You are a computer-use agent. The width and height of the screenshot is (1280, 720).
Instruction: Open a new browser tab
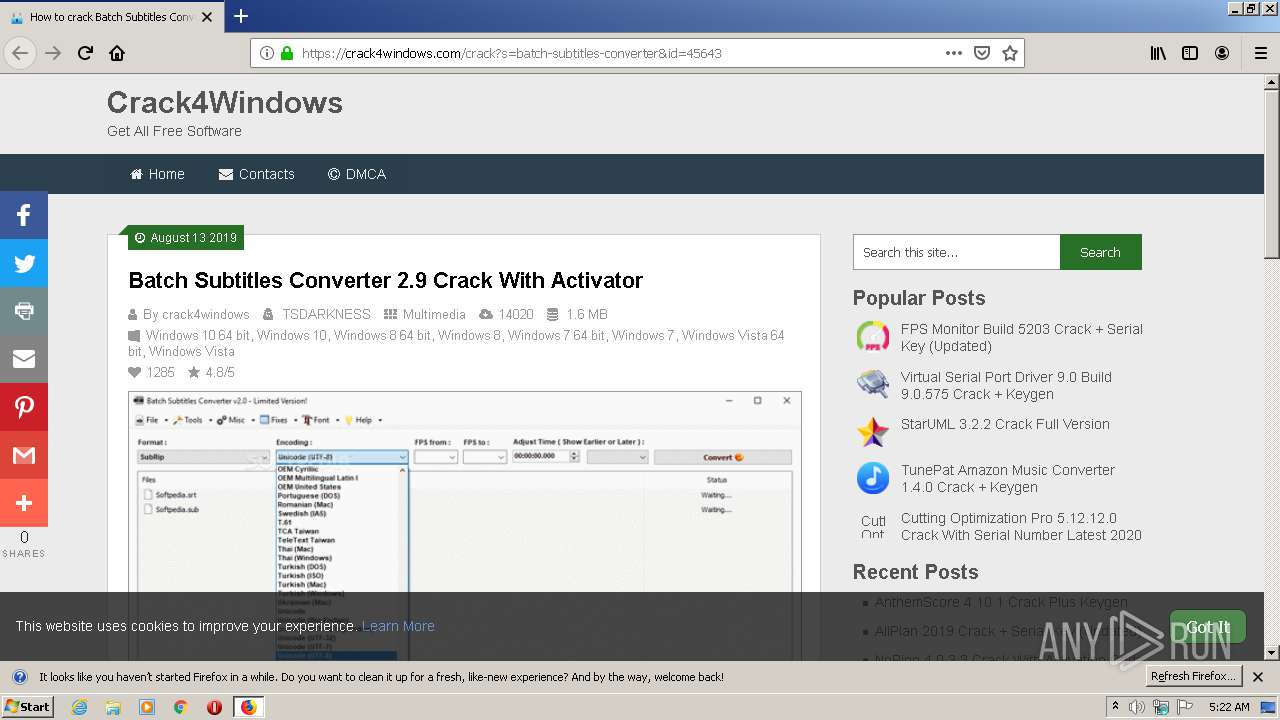[x=241, y=16]
